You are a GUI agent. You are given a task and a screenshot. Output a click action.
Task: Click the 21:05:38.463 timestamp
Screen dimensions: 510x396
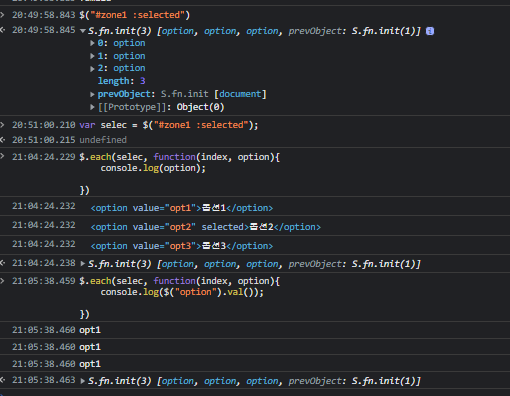pyautogui.click(x=44, y=380)
